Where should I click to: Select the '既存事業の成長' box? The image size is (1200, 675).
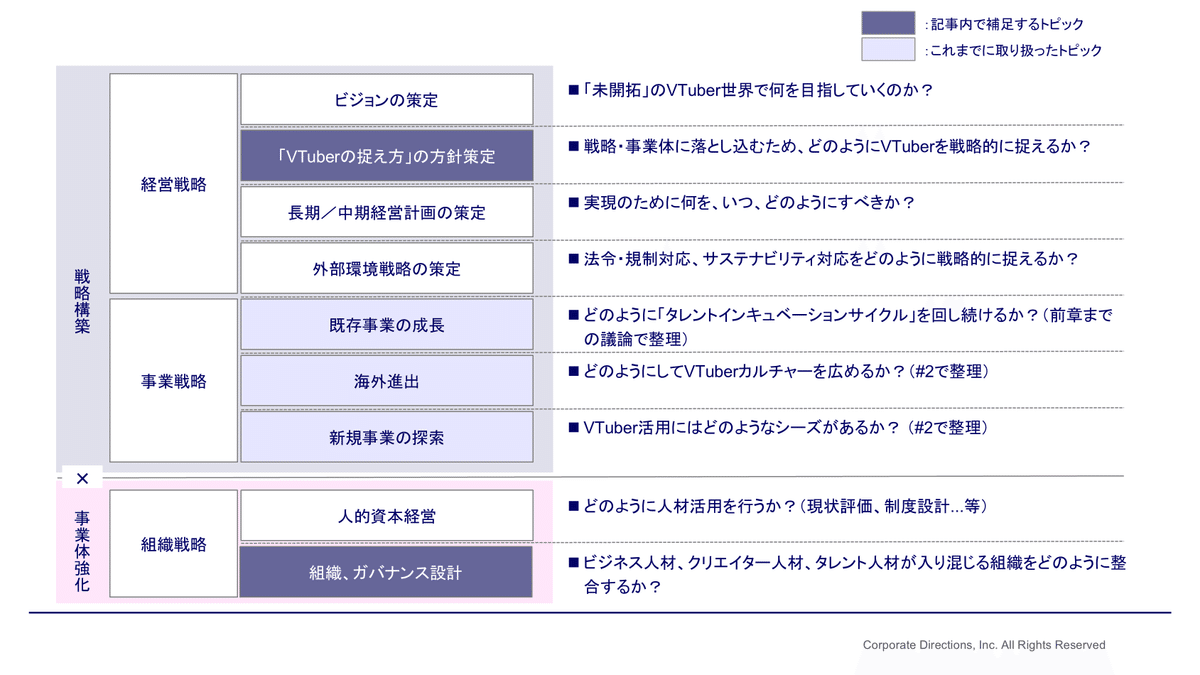tap(386, 325)
